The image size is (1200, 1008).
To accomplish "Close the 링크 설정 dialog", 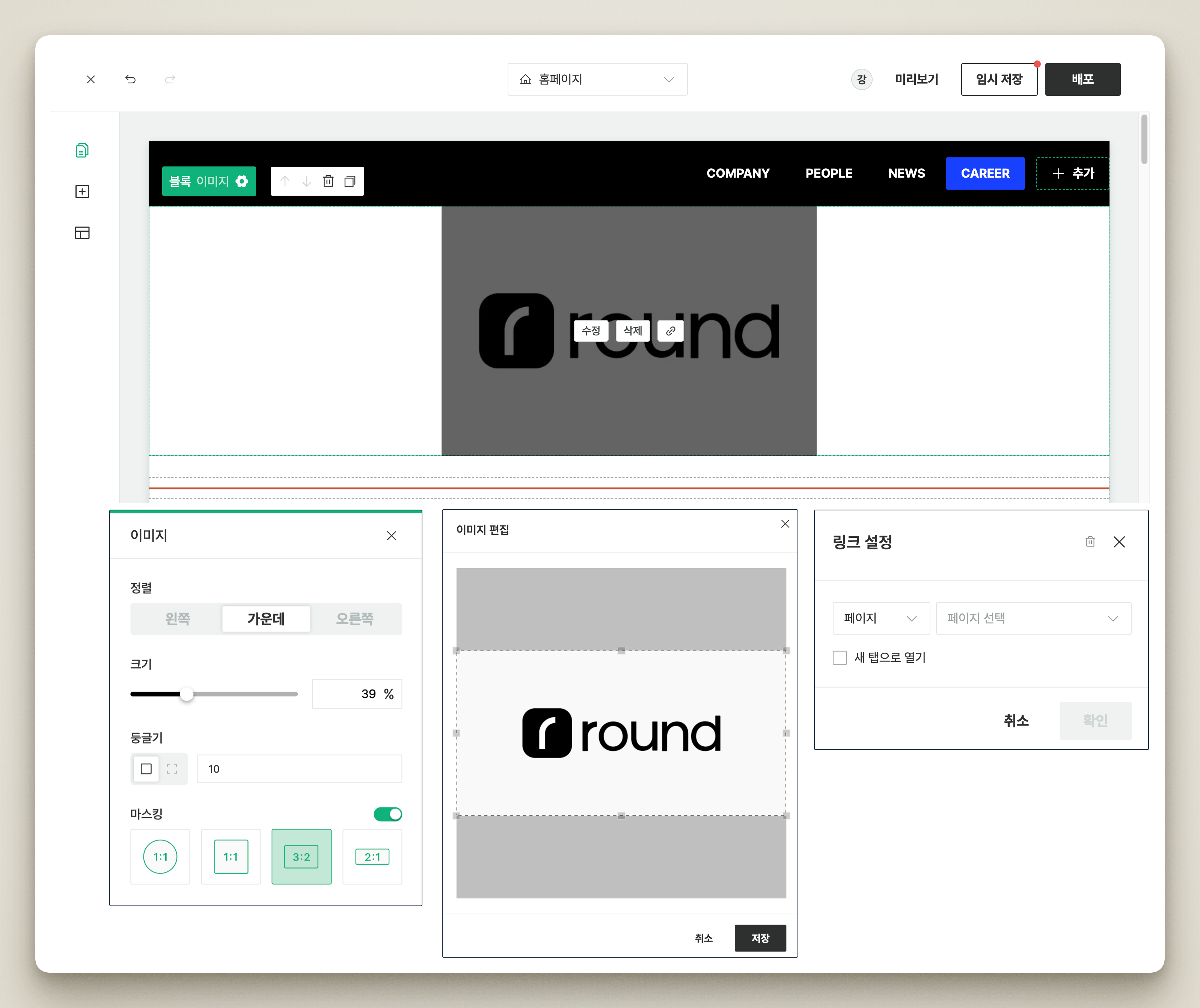I will pos(1119,542).
